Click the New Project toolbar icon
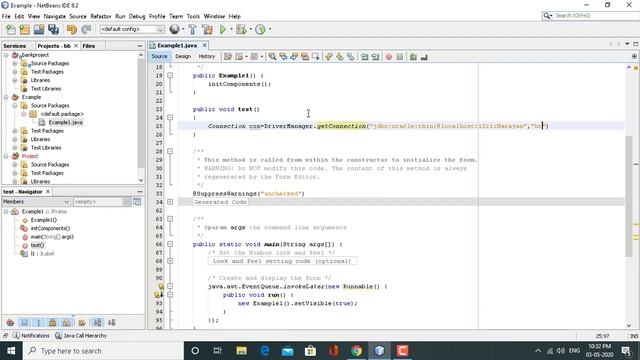Screen dimensions: 640x360 (x=24, y=29)
